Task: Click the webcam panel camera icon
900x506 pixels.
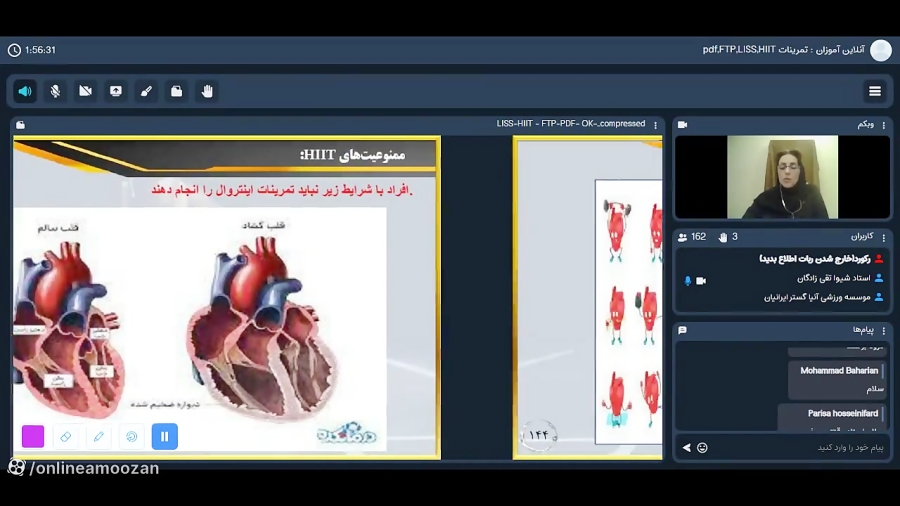Action: pyautogui.click(x=682, y=124)
